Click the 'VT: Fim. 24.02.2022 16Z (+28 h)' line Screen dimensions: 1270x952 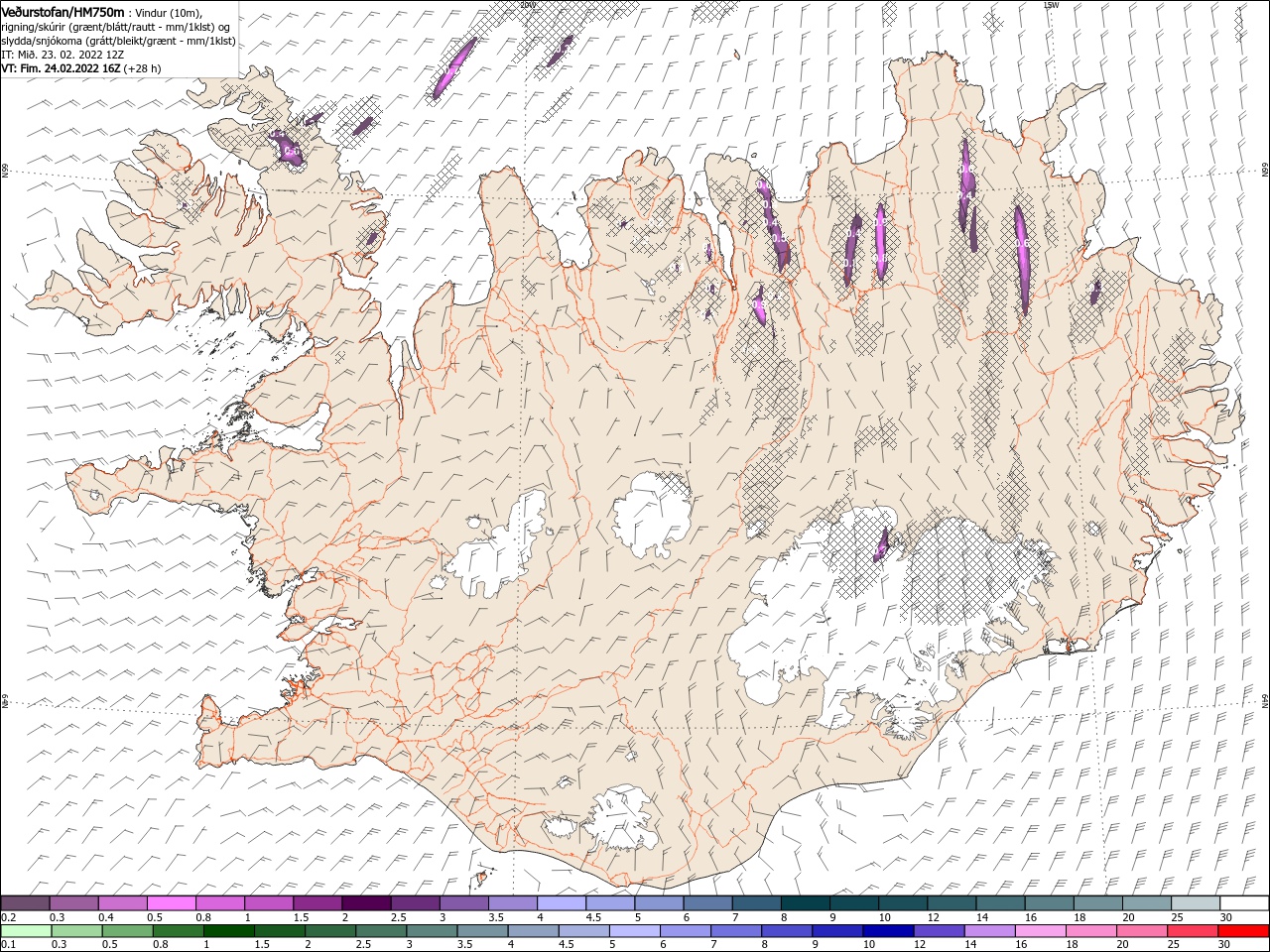pos(80,68)
